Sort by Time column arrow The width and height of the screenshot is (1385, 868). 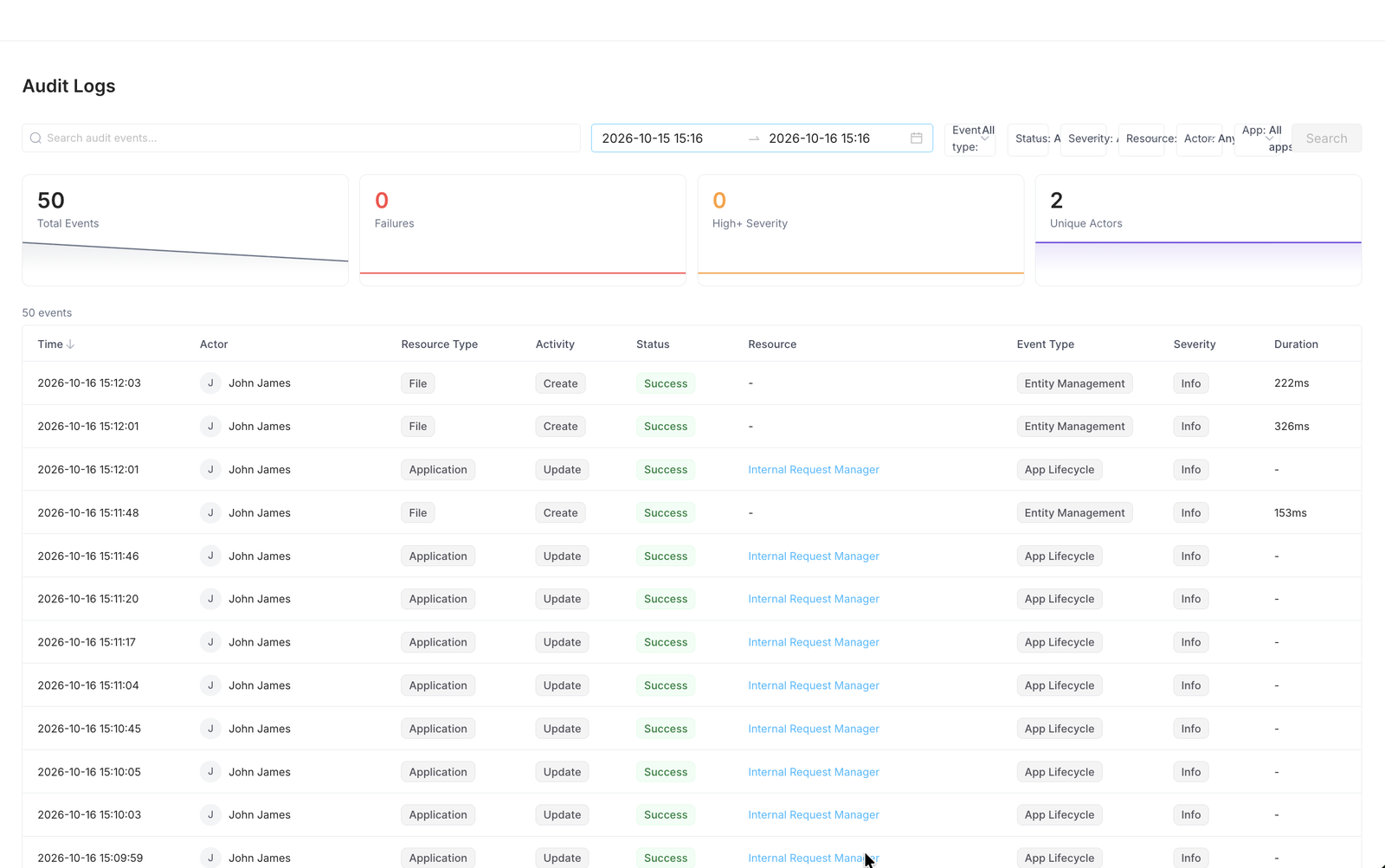tap(71, 344)
